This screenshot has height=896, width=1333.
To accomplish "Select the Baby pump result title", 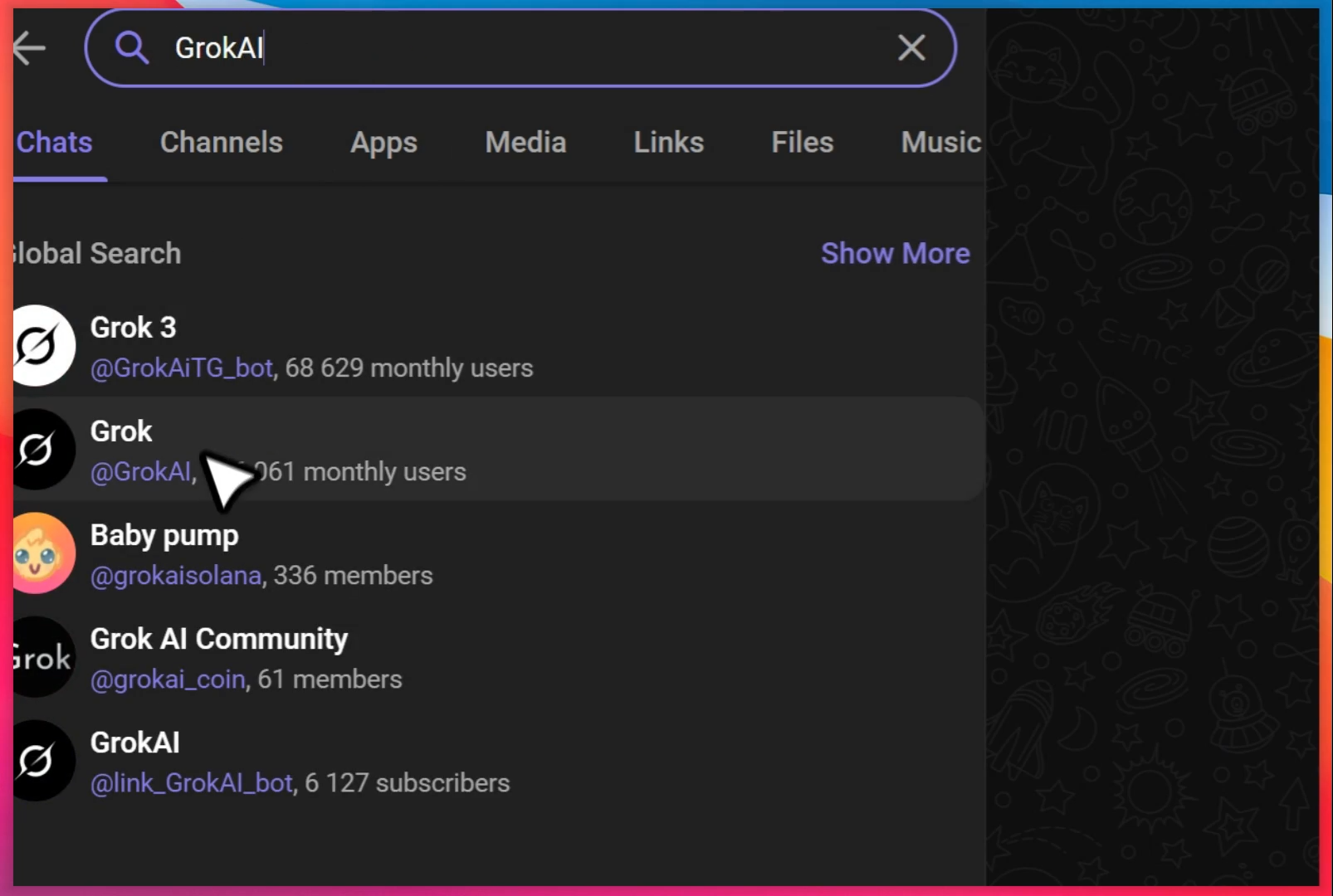I will point(164,536).
